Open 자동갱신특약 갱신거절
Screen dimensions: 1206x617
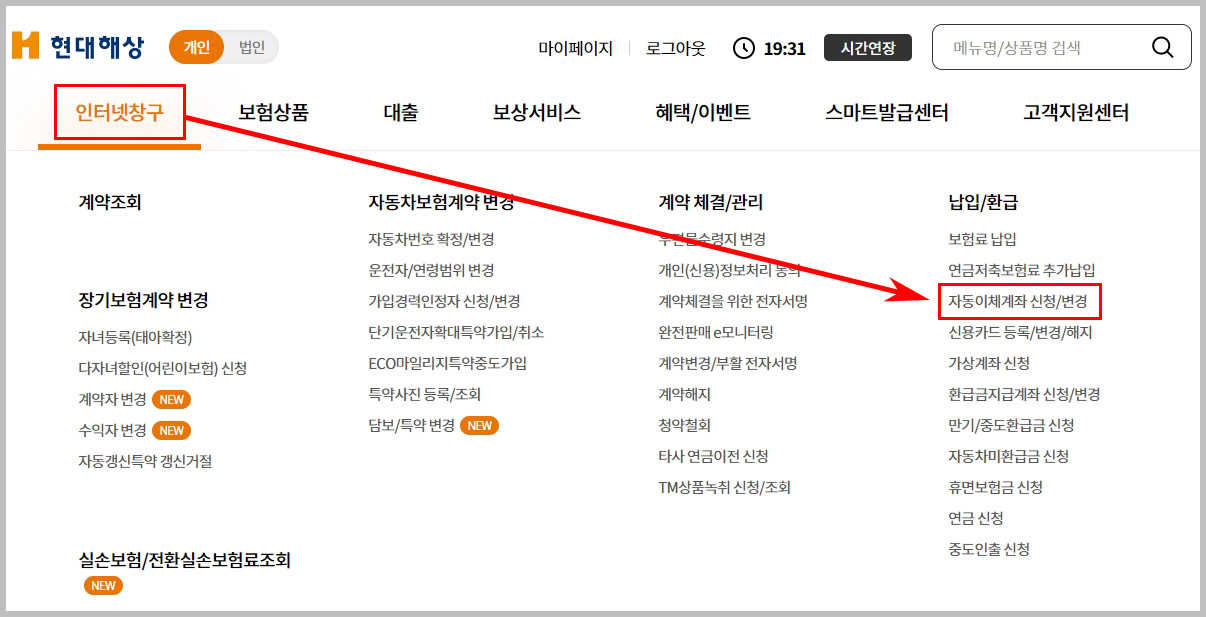[x=145, y=461]
